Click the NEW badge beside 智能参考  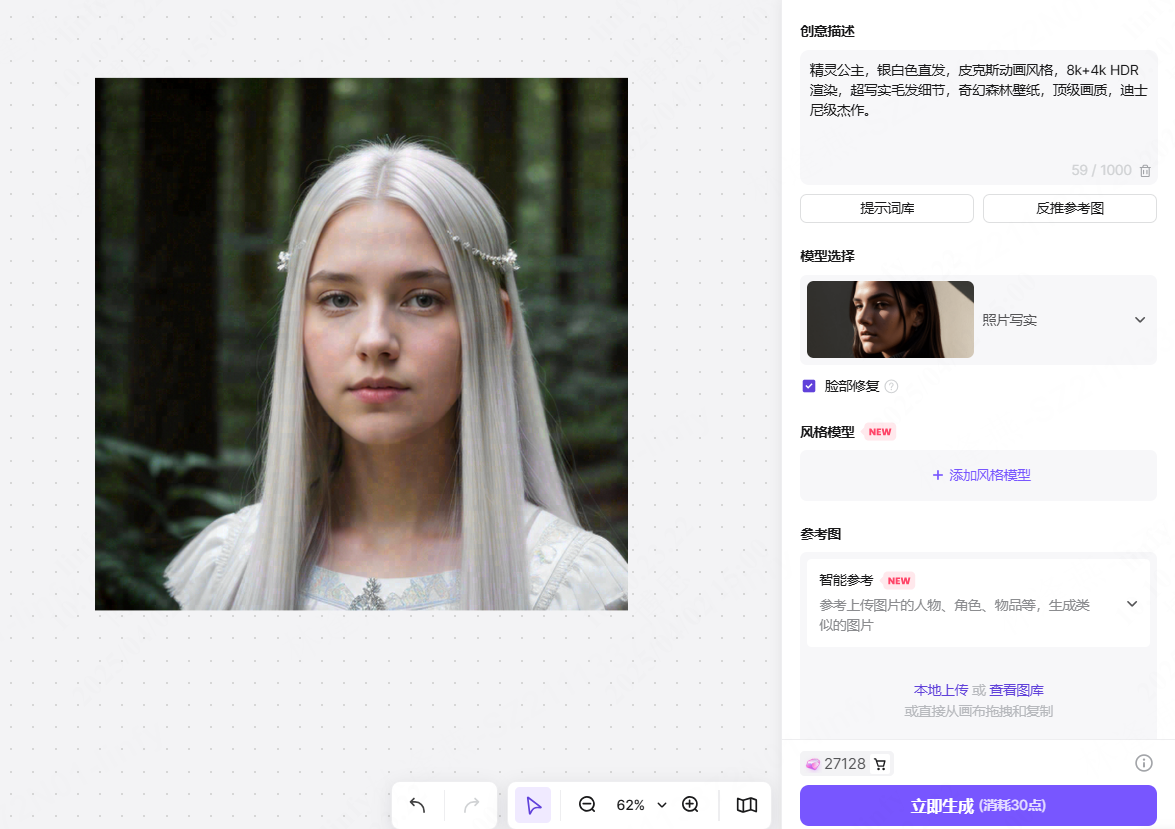tap(898, 581)
